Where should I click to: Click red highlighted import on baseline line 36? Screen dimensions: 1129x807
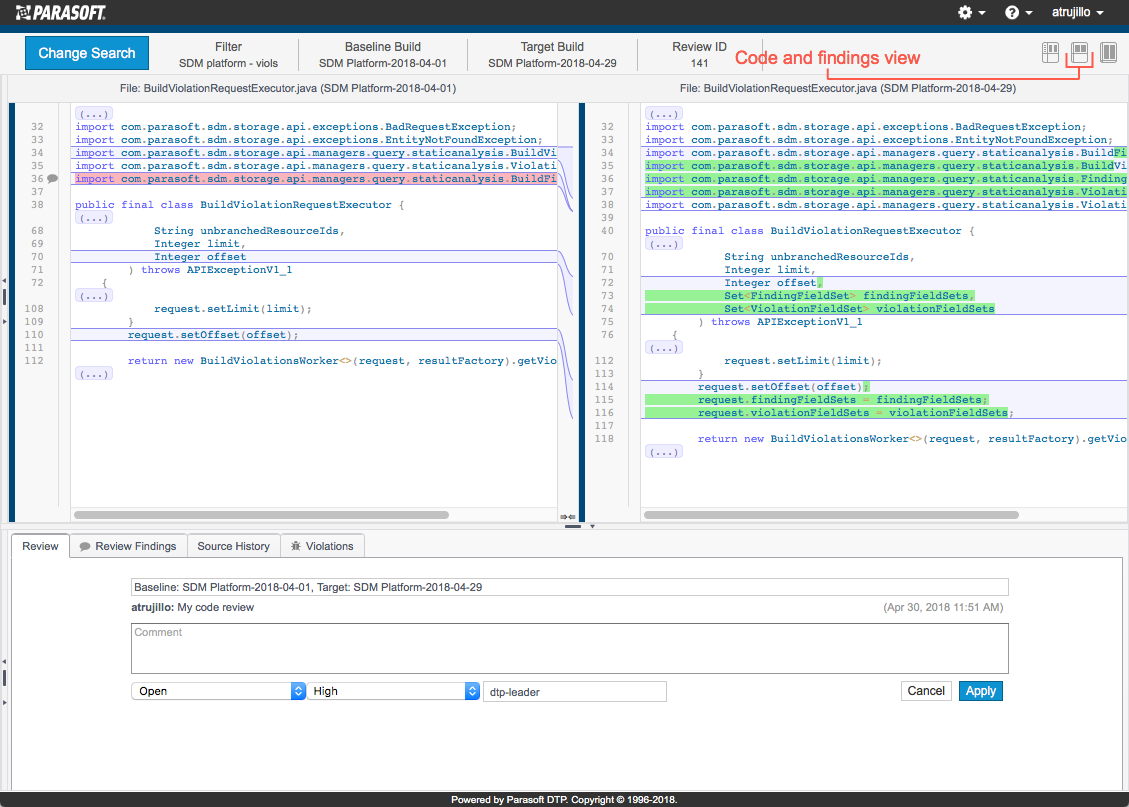[315, 179]
